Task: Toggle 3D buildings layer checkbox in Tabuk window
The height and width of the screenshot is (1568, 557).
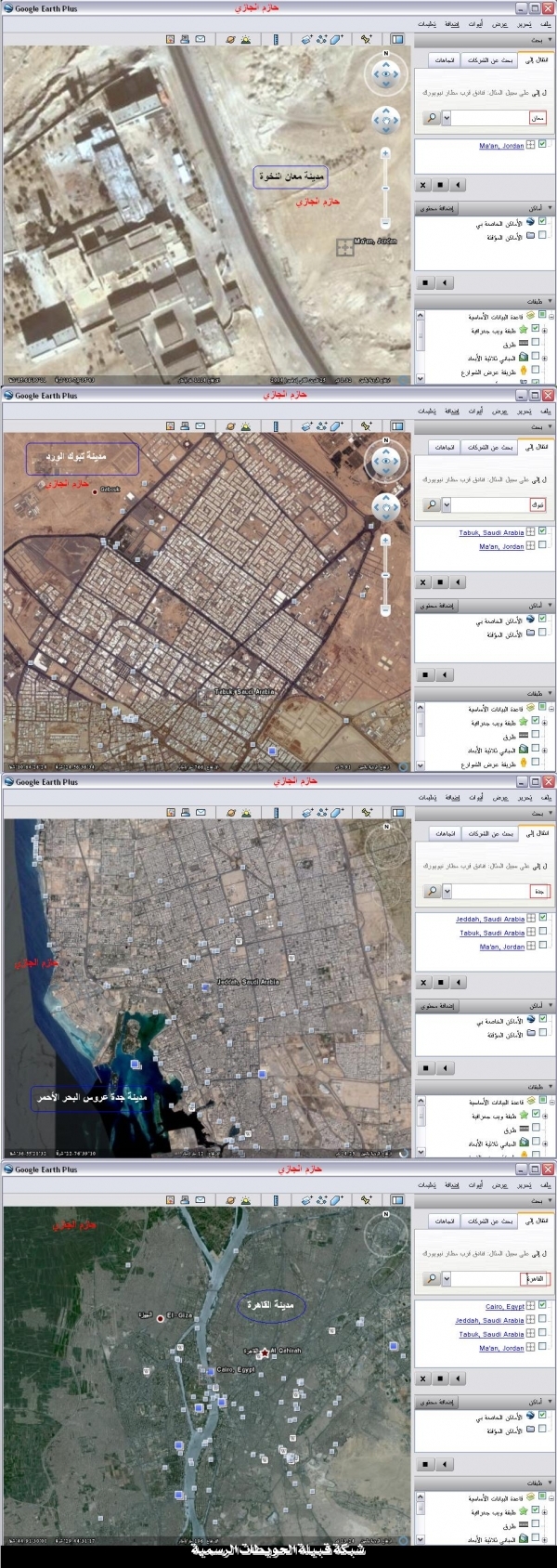Action: click(x=536, y=749)
